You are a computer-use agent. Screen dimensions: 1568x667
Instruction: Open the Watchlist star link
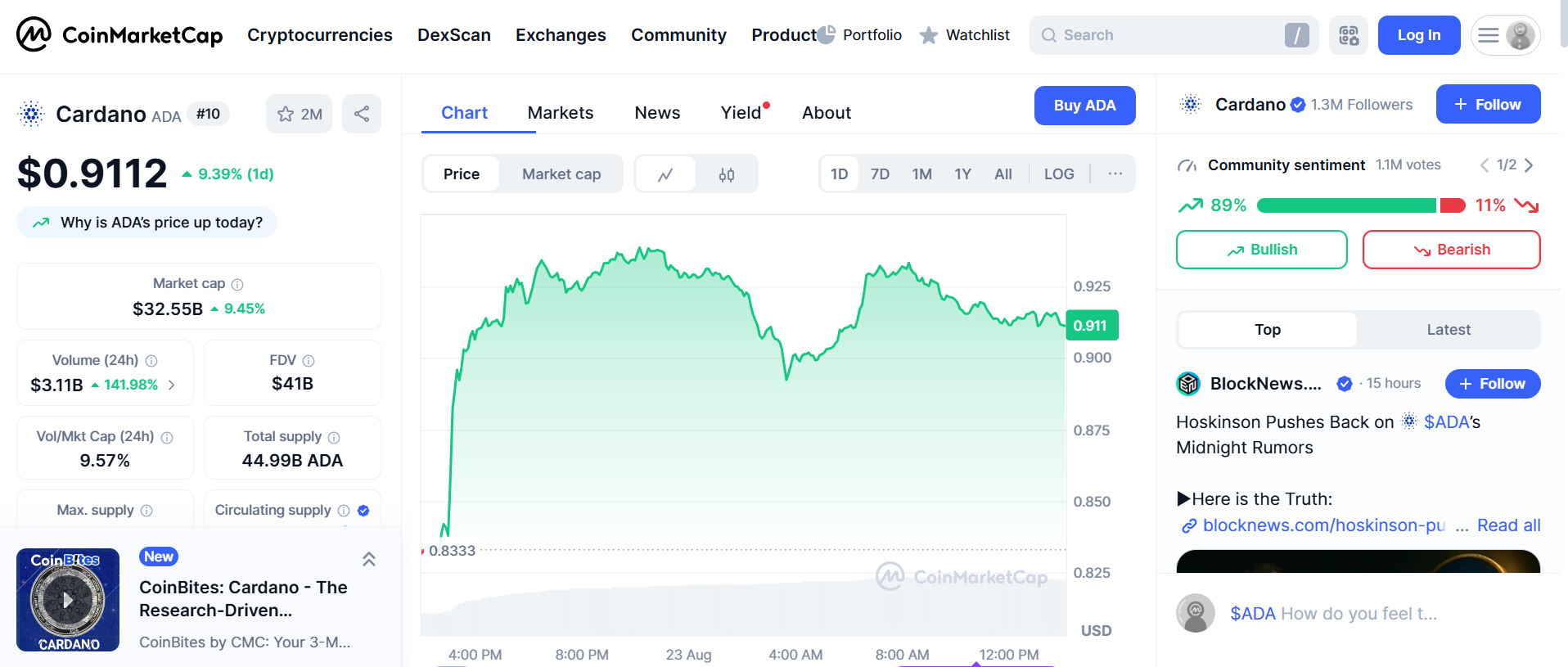point(965,35)
